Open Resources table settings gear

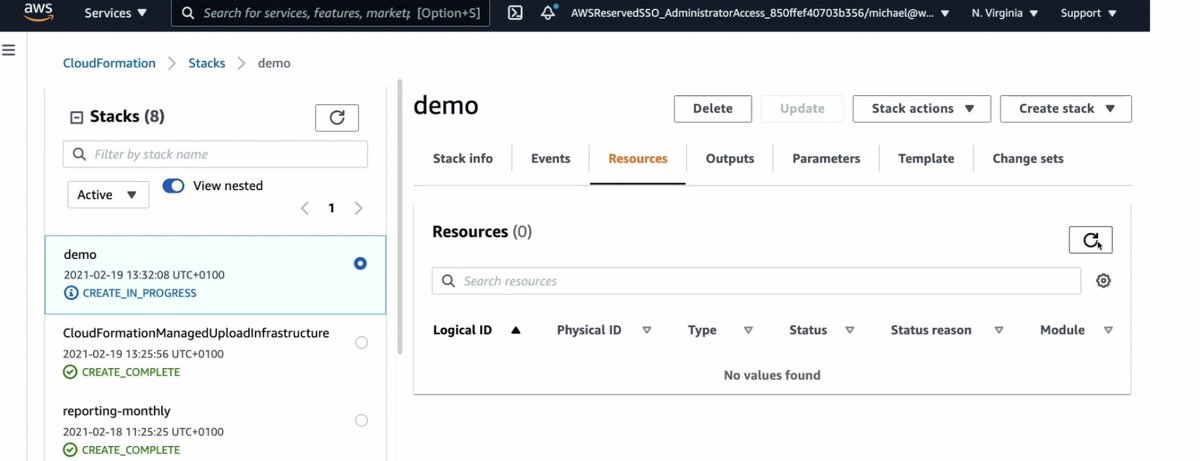point(1104,281)
